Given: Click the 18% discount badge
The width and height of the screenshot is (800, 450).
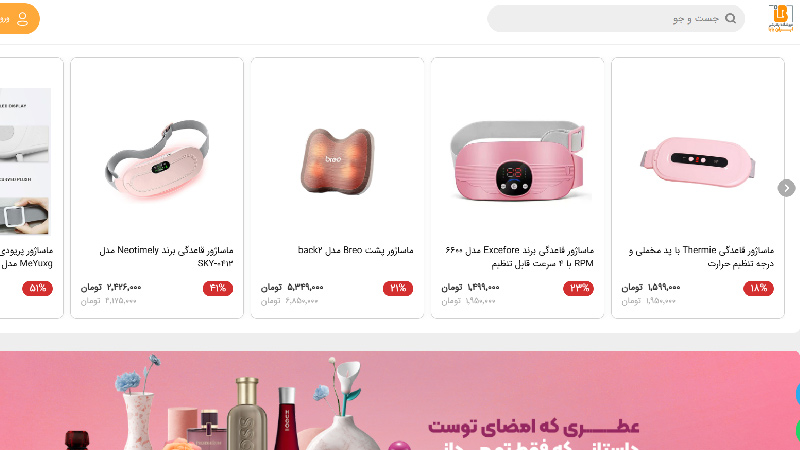Looking at the screenshot, I should coord(758,288).
